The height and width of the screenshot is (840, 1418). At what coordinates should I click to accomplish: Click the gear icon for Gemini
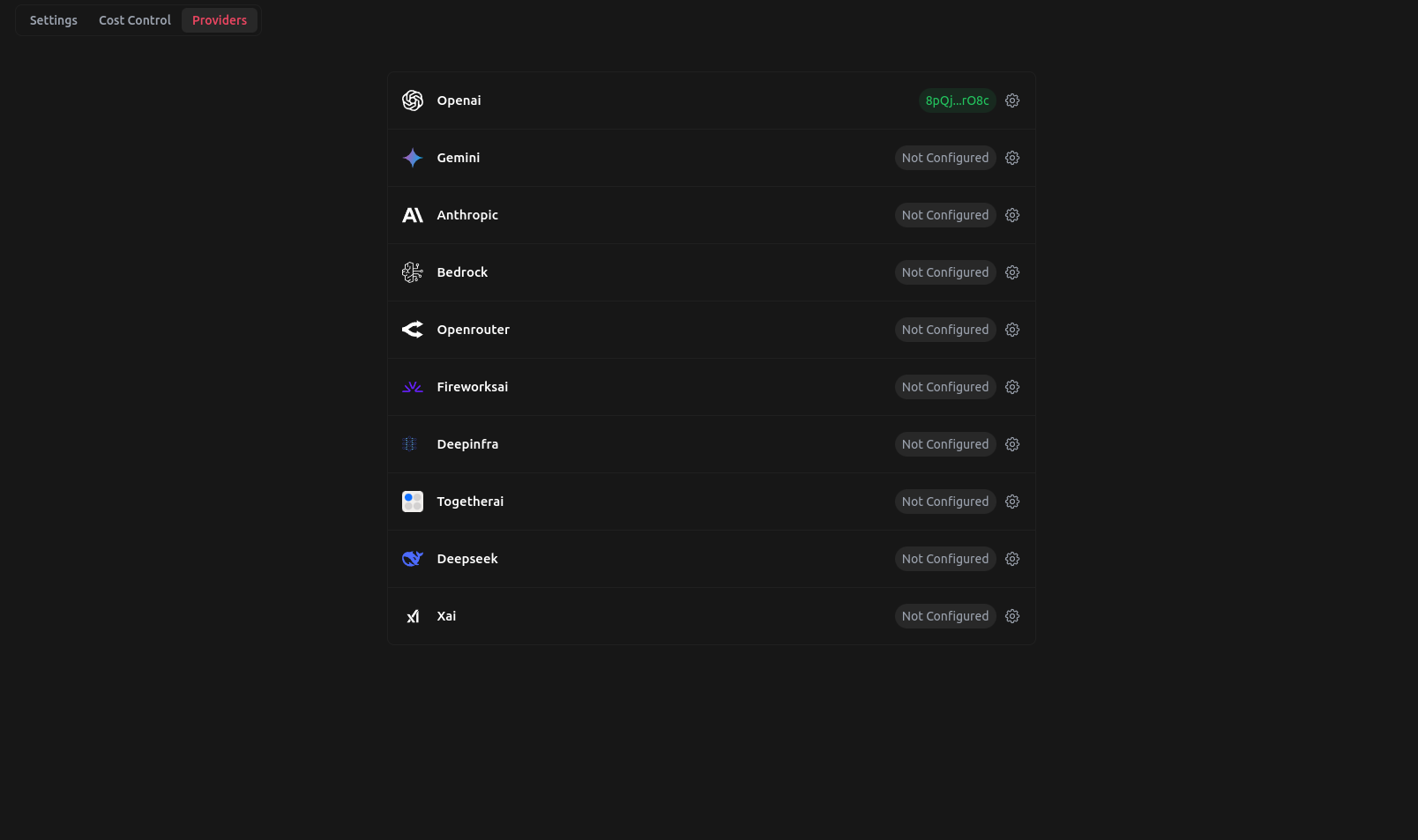tap(1012, 158)
